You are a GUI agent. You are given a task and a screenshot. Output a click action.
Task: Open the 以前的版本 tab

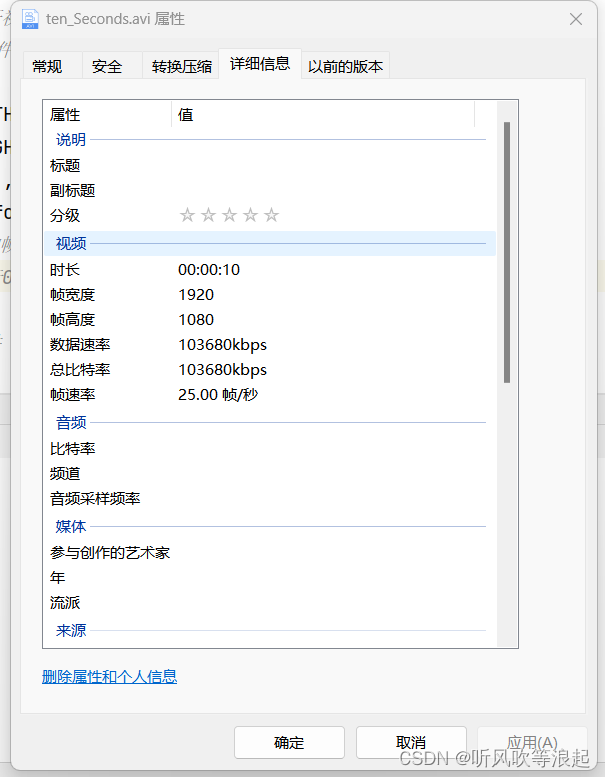(x=345, y=66)
